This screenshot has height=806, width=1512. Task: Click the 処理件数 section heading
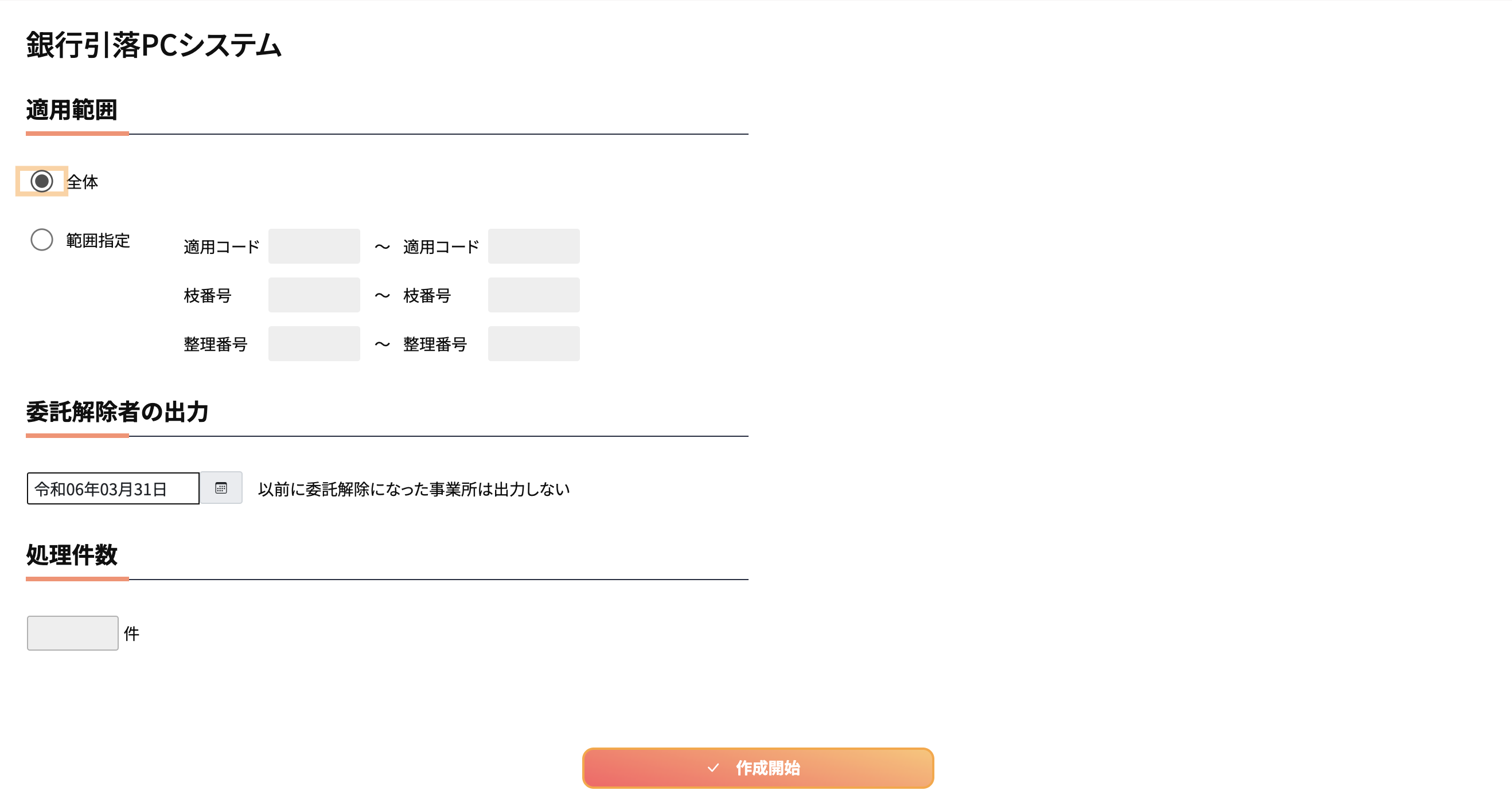coord(72,555)
